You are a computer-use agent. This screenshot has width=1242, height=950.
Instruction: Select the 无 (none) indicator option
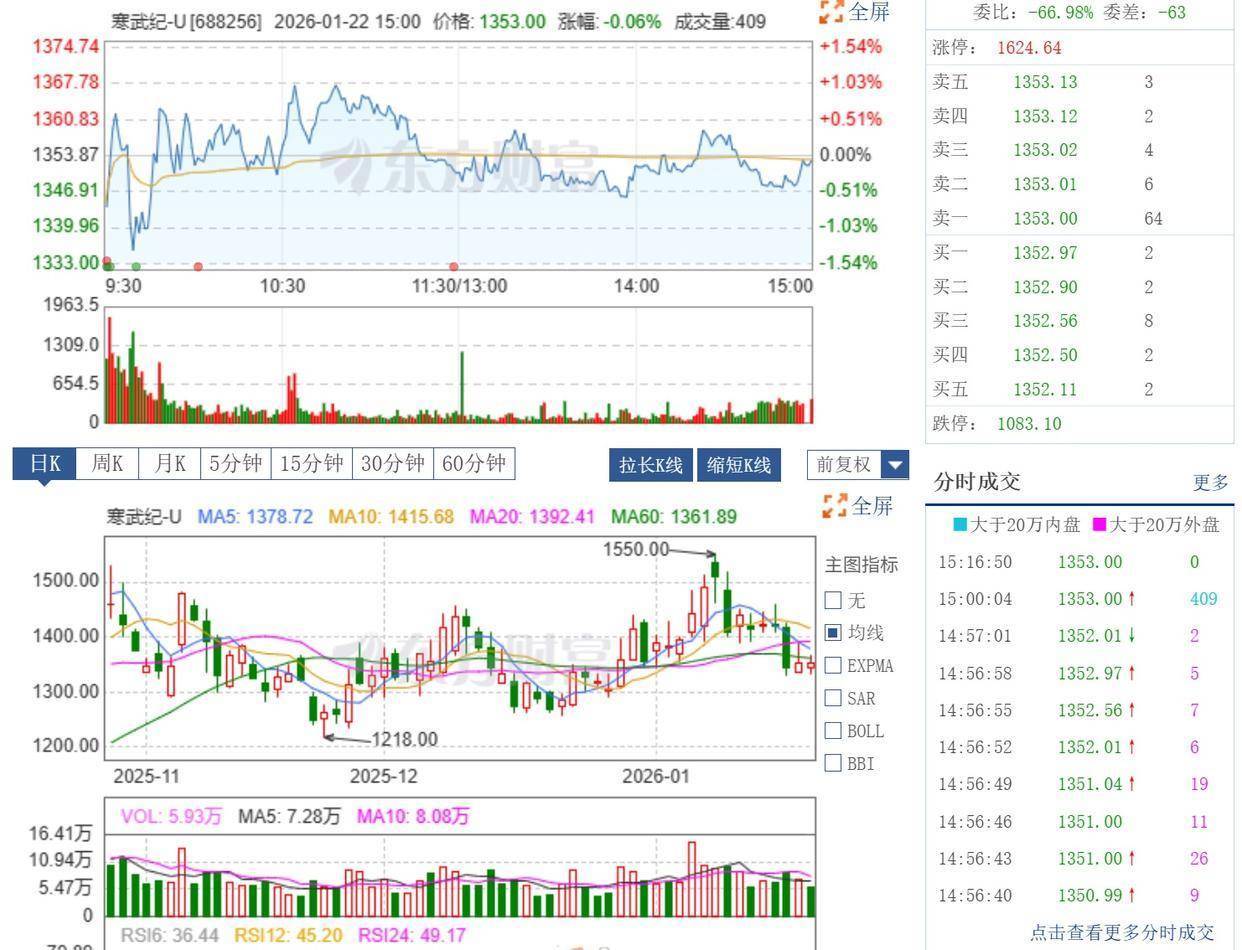(x=833, y=601)
